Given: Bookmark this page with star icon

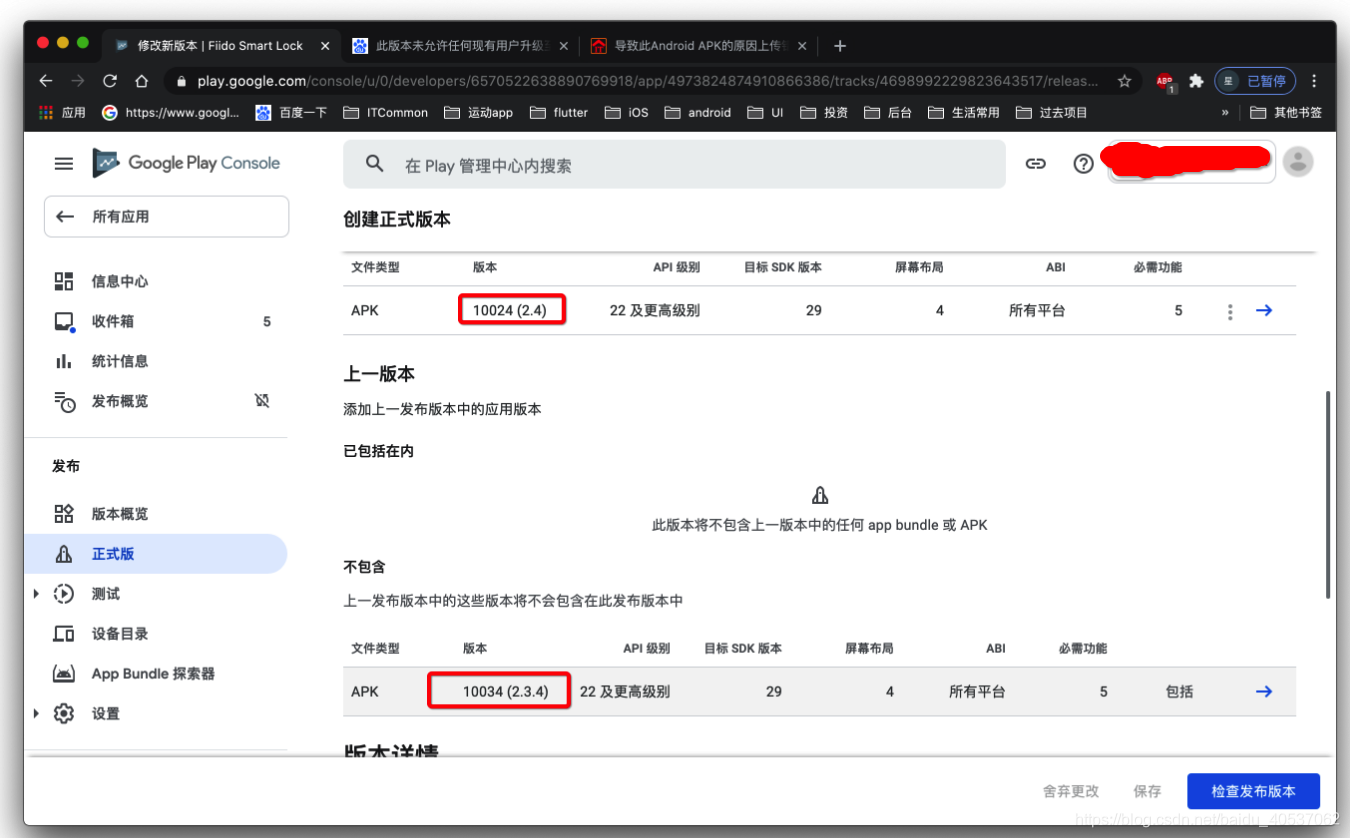Looking at the screenshot, I should tap(1124, 81).
